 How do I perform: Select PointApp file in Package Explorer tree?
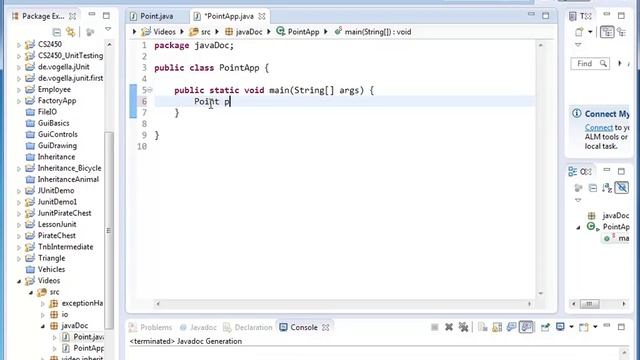tap(88, 348)
